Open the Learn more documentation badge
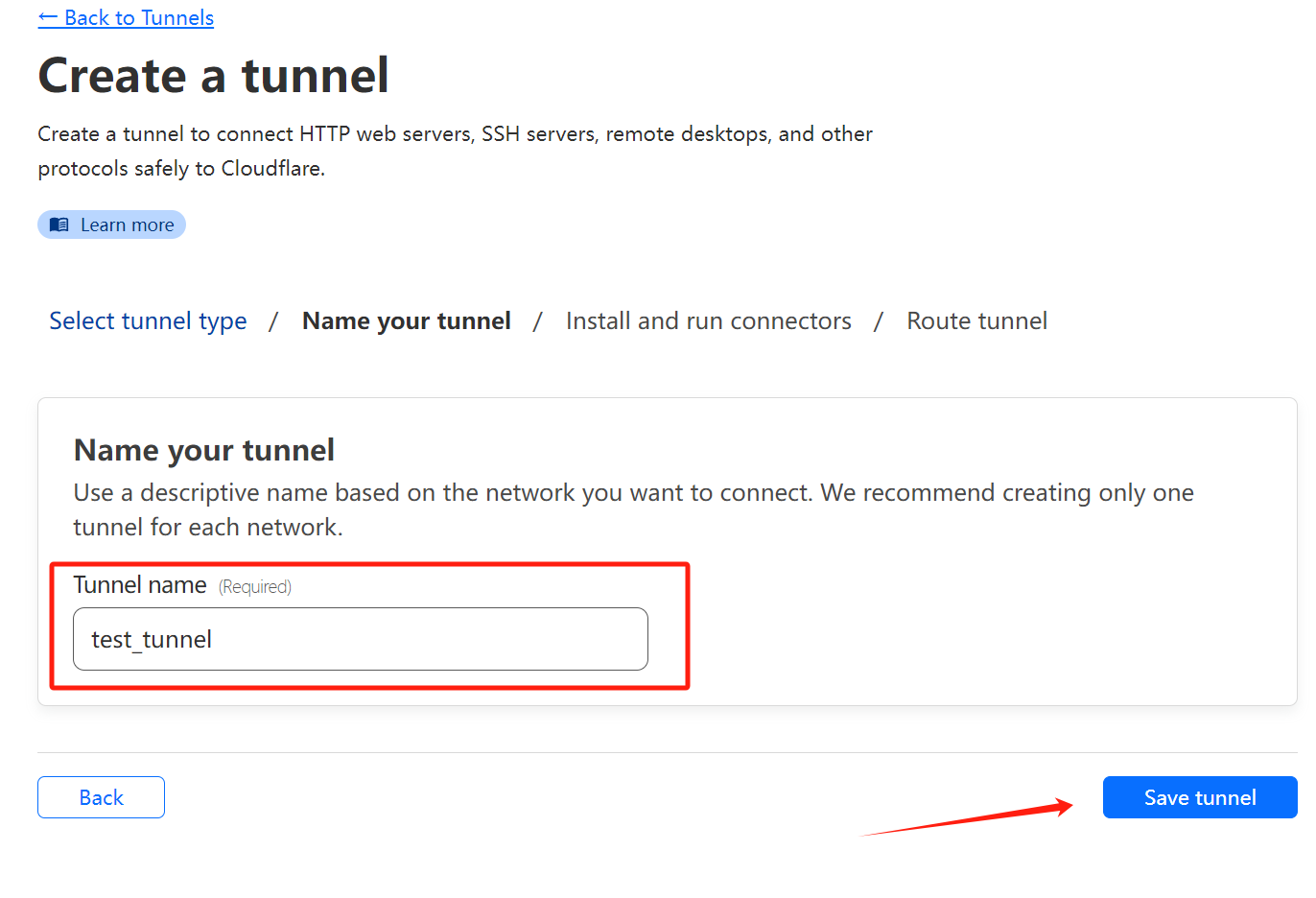This screenshot has width=1316, height=898. pos(111,224)
